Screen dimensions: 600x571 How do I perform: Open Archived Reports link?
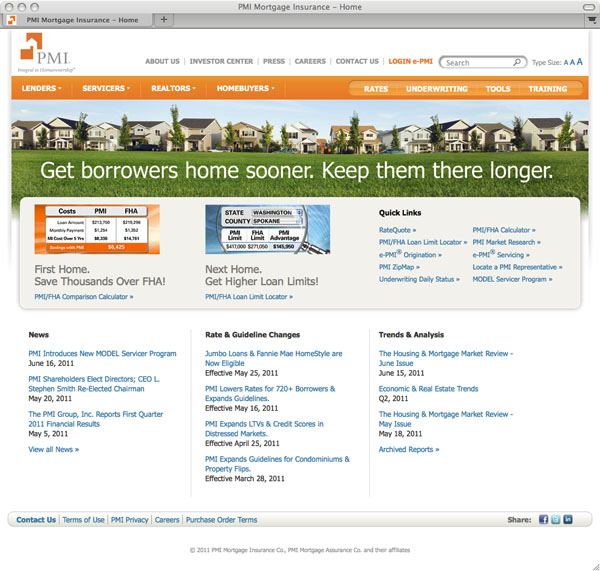click(x=409, y=449)
